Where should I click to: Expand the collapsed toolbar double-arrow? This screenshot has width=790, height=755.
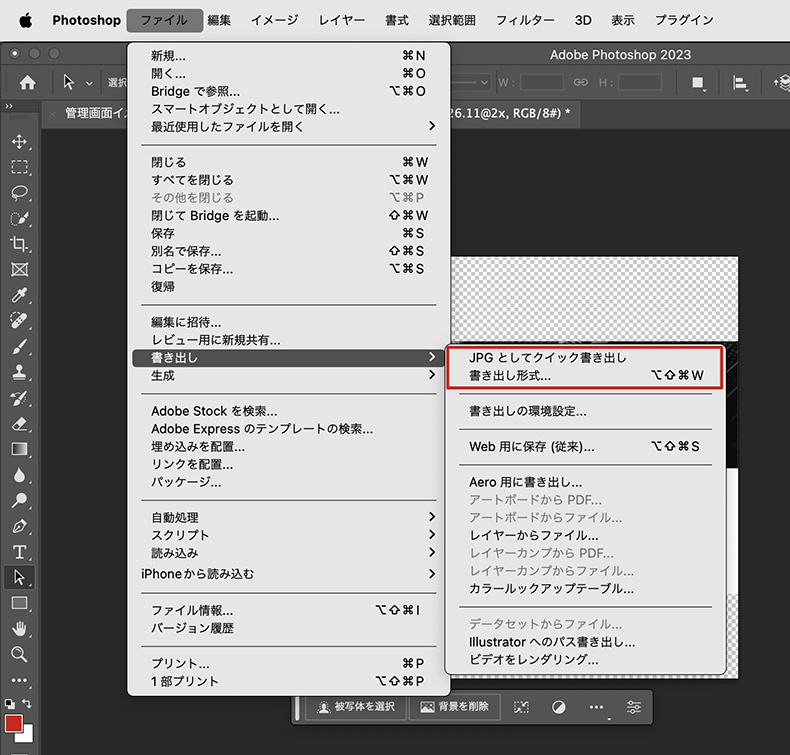click(9, 106)
